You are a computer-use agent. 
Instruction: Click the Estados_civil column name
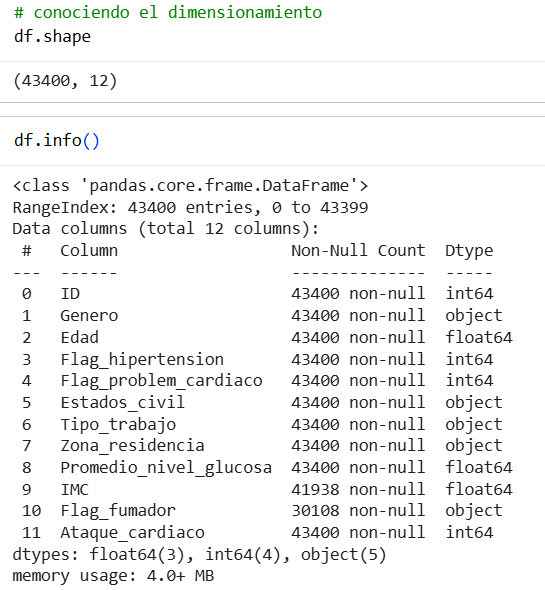(x=123, y=403)
